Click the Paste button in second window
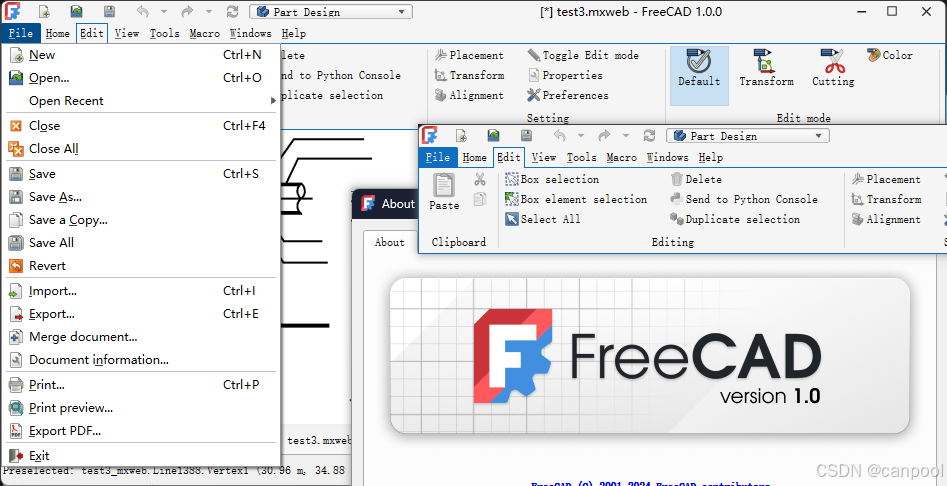The image size is (947, 486). click(x=444, y=192)
